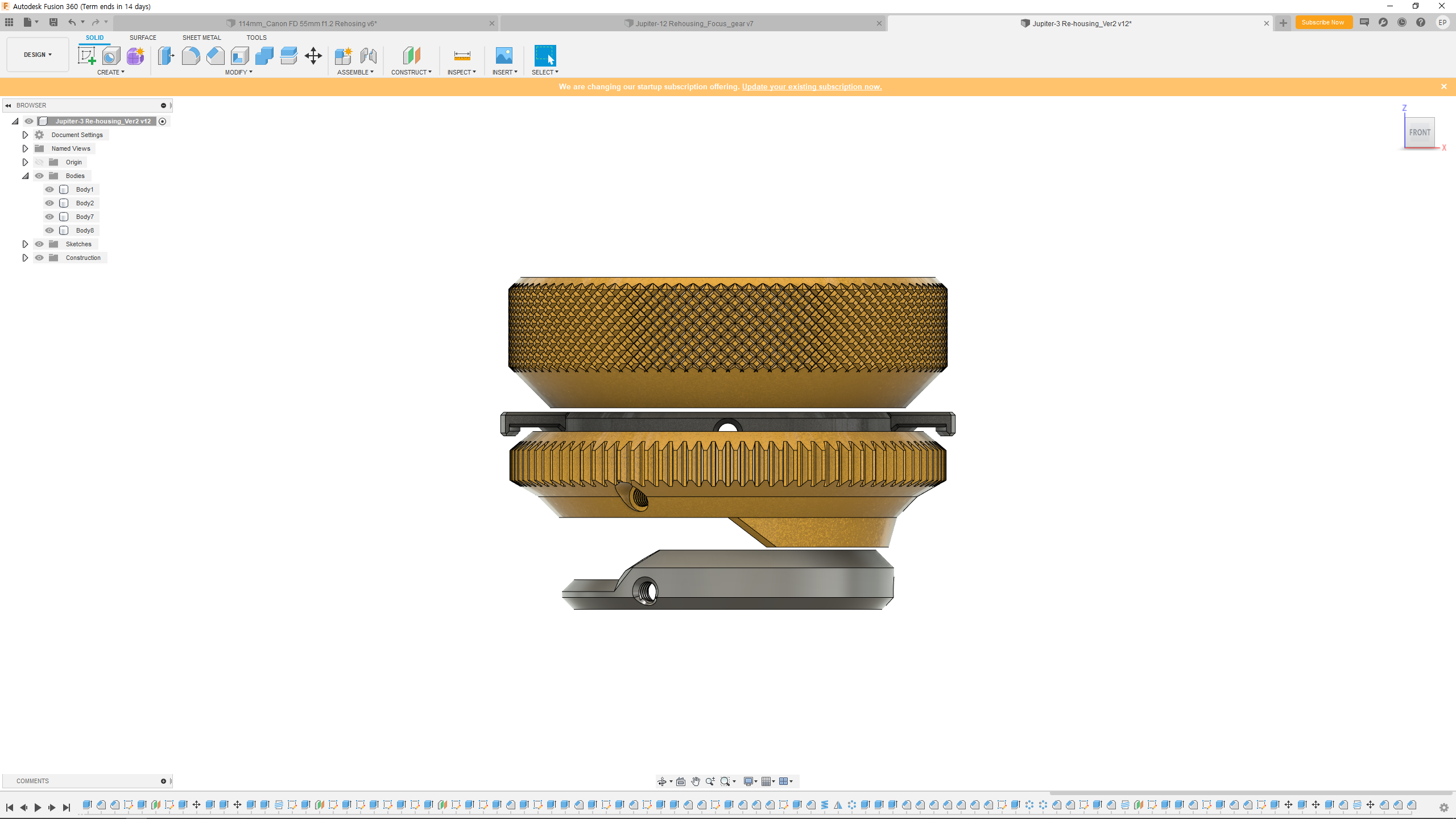Show the hidden Origin folder
Image resolution: width=1456 pixels, height=819 pixels.
(39, 162)
